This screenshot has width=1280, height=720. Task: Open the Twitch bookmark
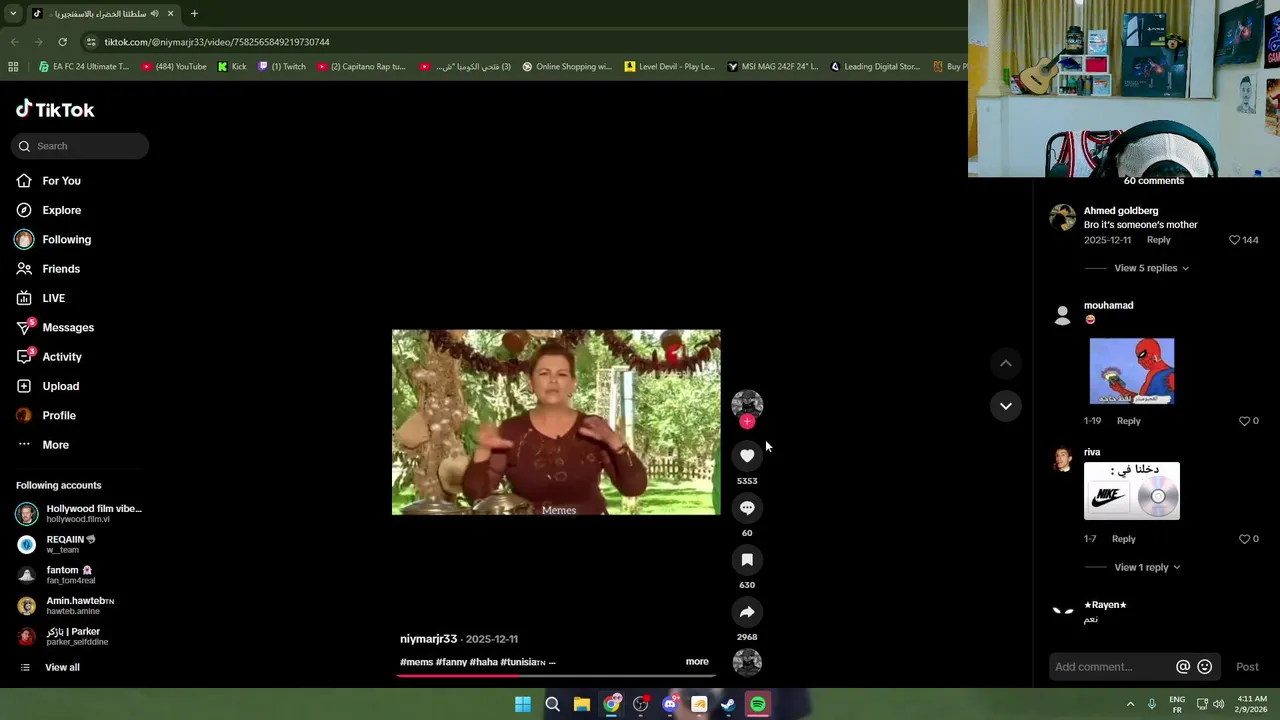(x=282, y=67)
